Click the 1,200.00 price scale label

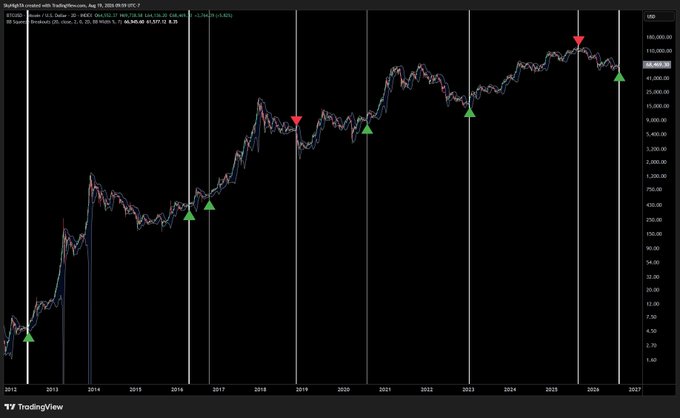(657, 176)
